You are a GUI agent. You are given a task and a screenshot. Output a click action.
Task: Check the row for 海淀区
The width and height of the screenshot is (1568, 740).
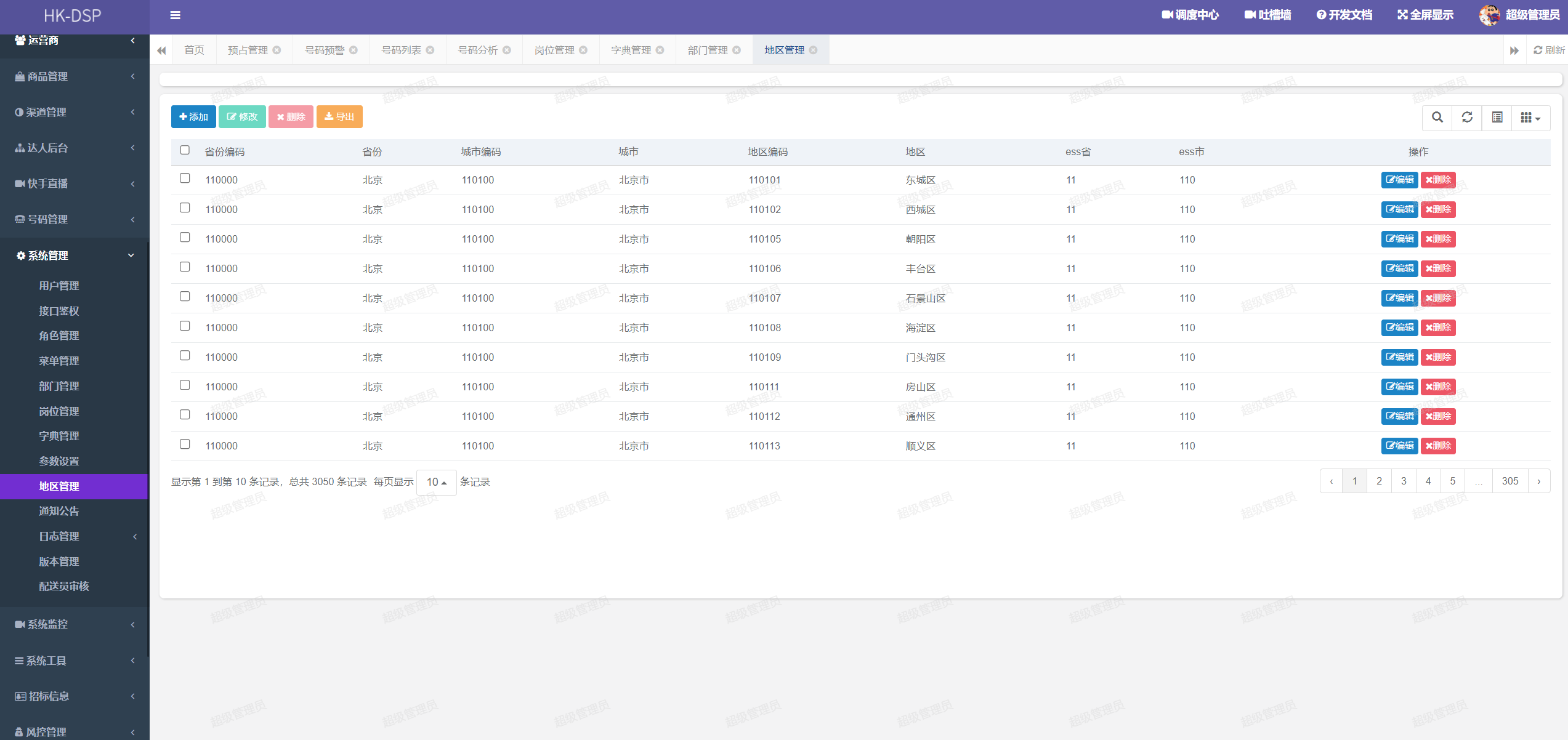(185, 326)
